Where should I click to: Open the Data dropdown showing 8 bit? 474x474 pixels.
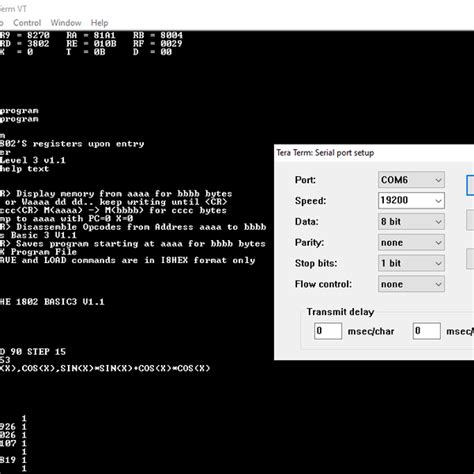(411, 222)
